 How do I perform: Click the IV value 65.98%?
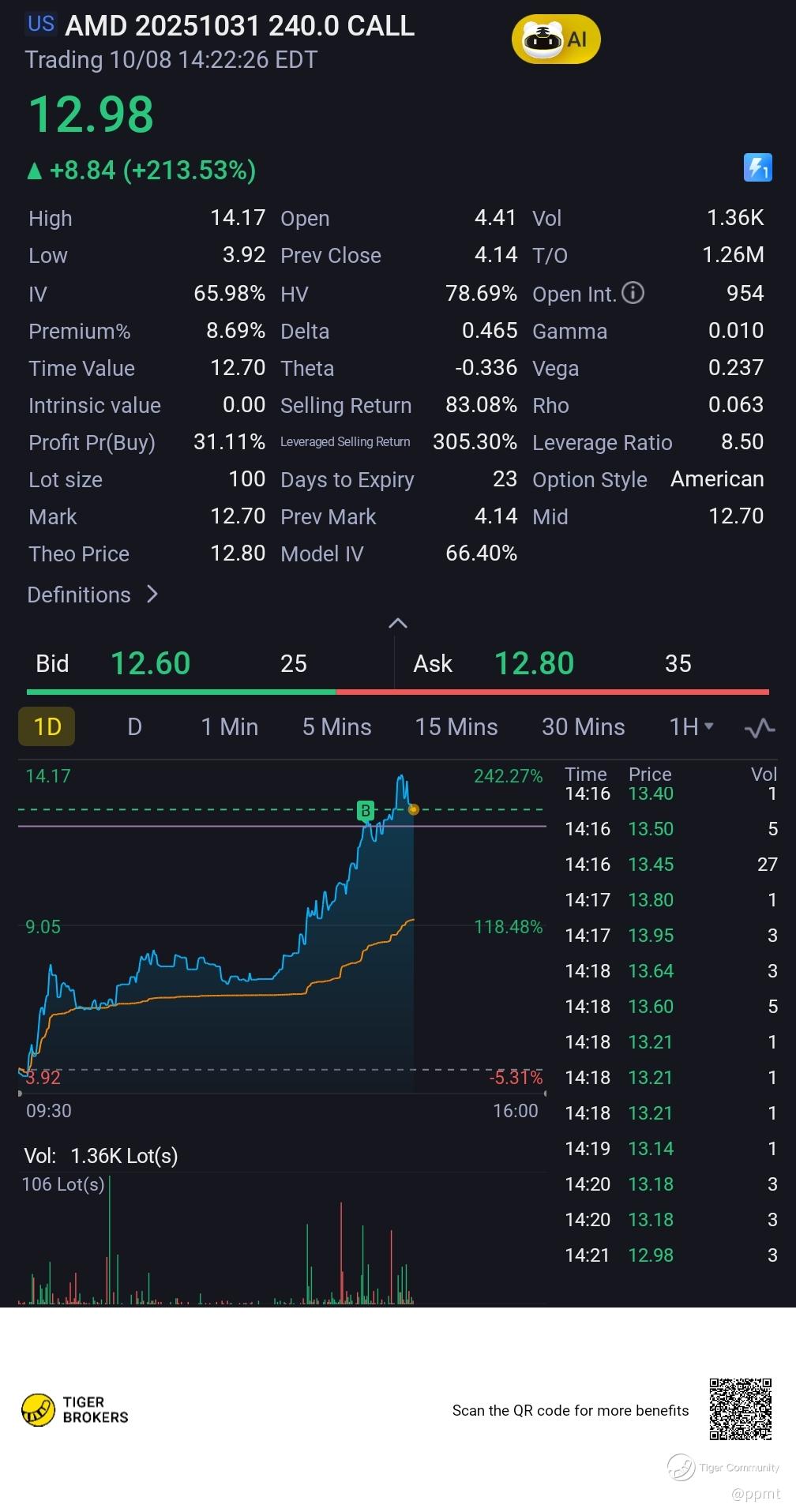point(229,294)
